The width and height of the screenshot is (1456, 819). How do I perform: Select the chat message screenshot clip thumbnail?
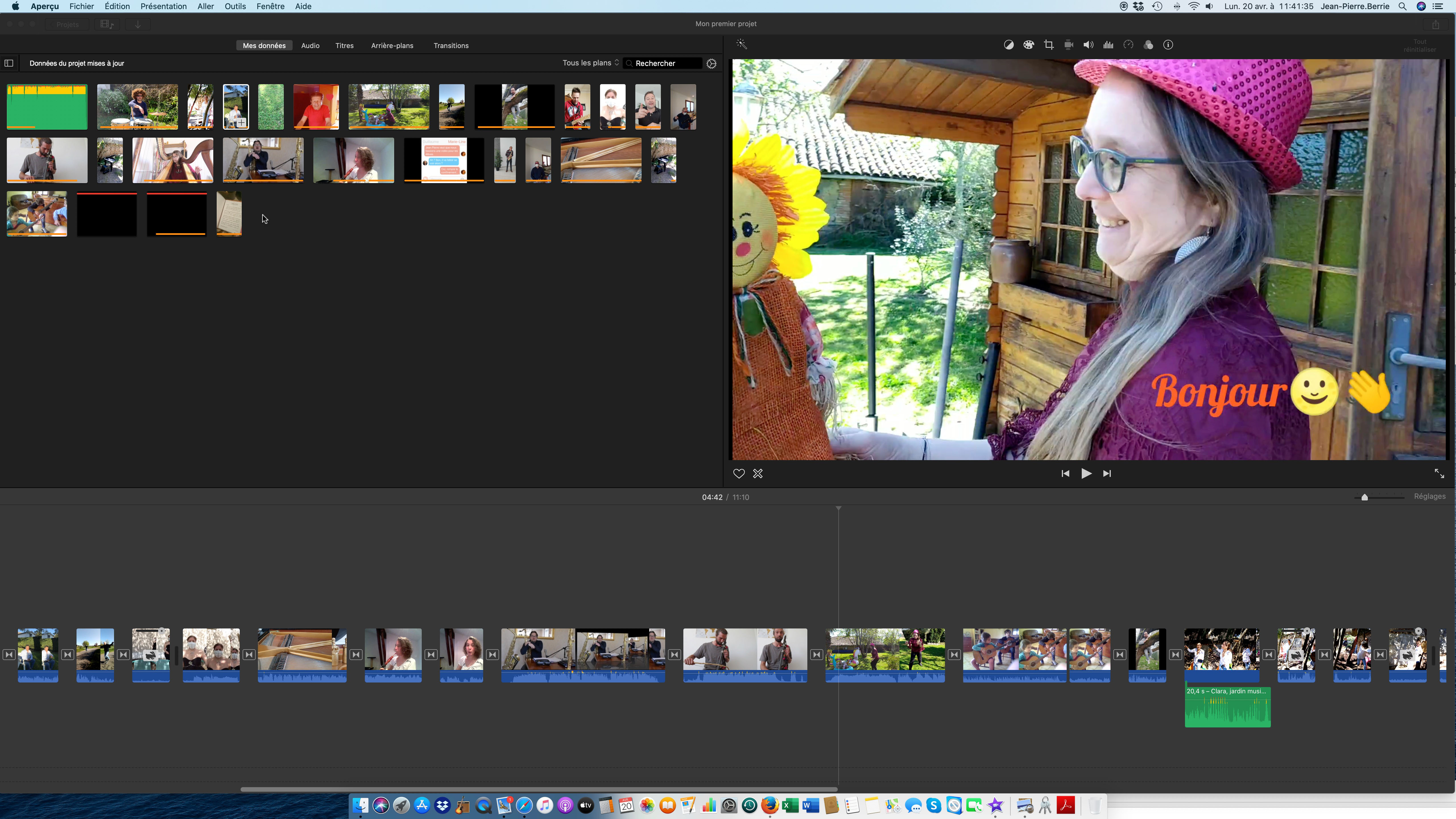[x=444, y=160]
